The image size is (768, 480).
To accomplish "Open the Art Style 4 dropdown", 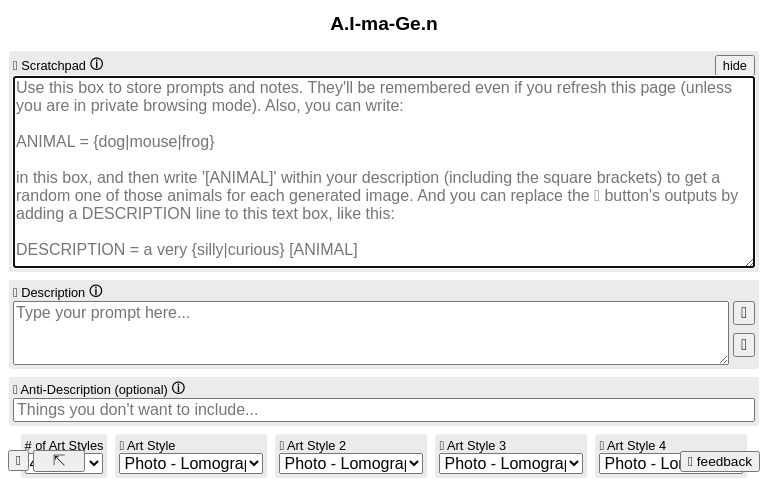I will click(x=640, y=463).
